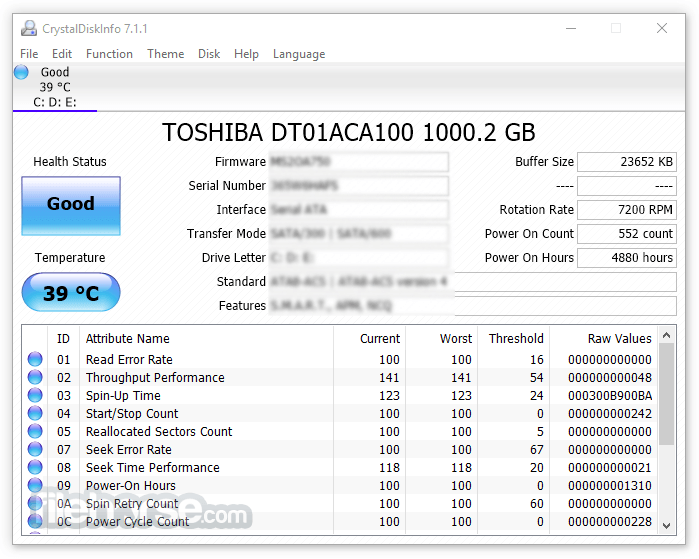
Task: Click the status orb for Power-On Hours
Action: 35,485
